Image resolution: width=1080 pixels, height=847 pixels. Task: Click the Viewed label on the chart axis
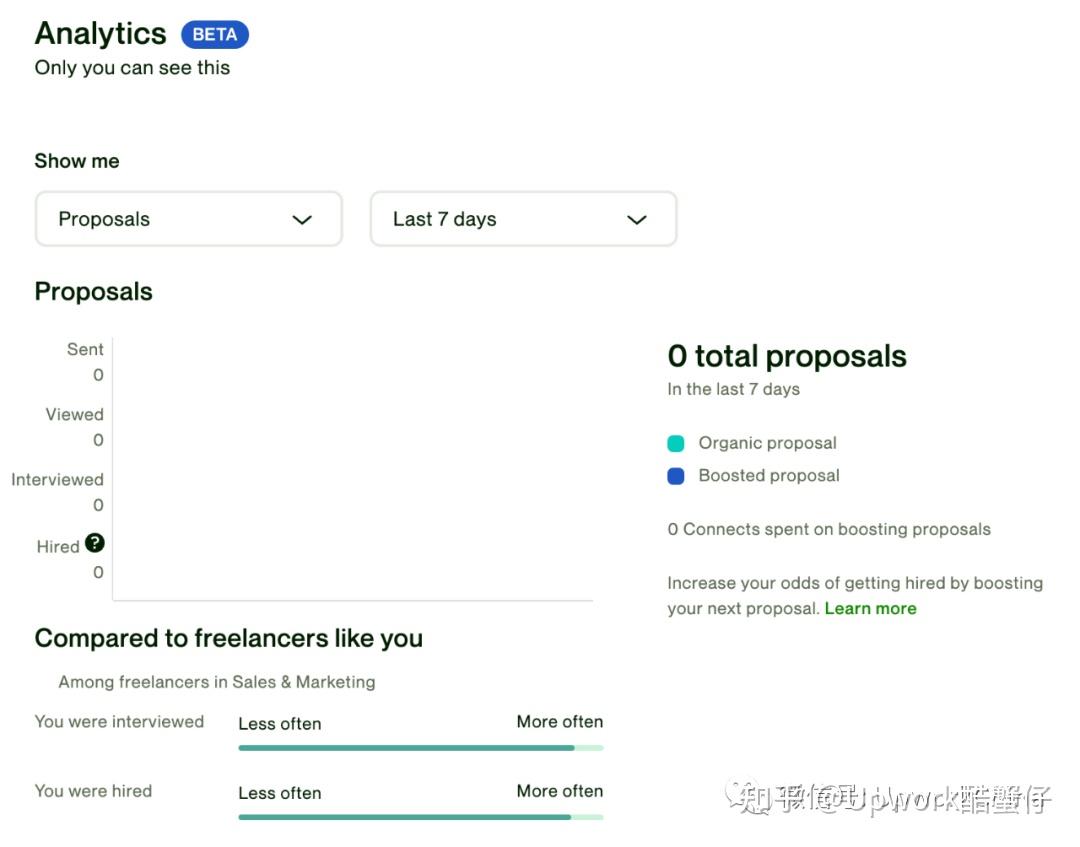[74, 414]
